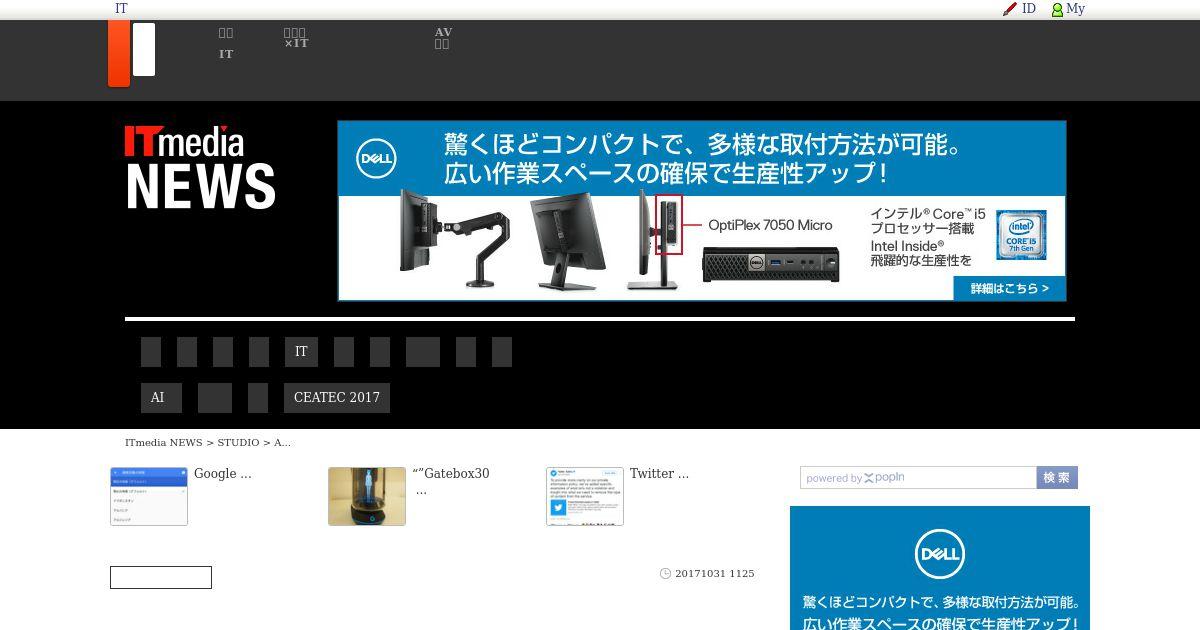This screenshot has width=1200, height=630.
Task: Click the Twitter article thumbnail
Action: click(585, 496)
